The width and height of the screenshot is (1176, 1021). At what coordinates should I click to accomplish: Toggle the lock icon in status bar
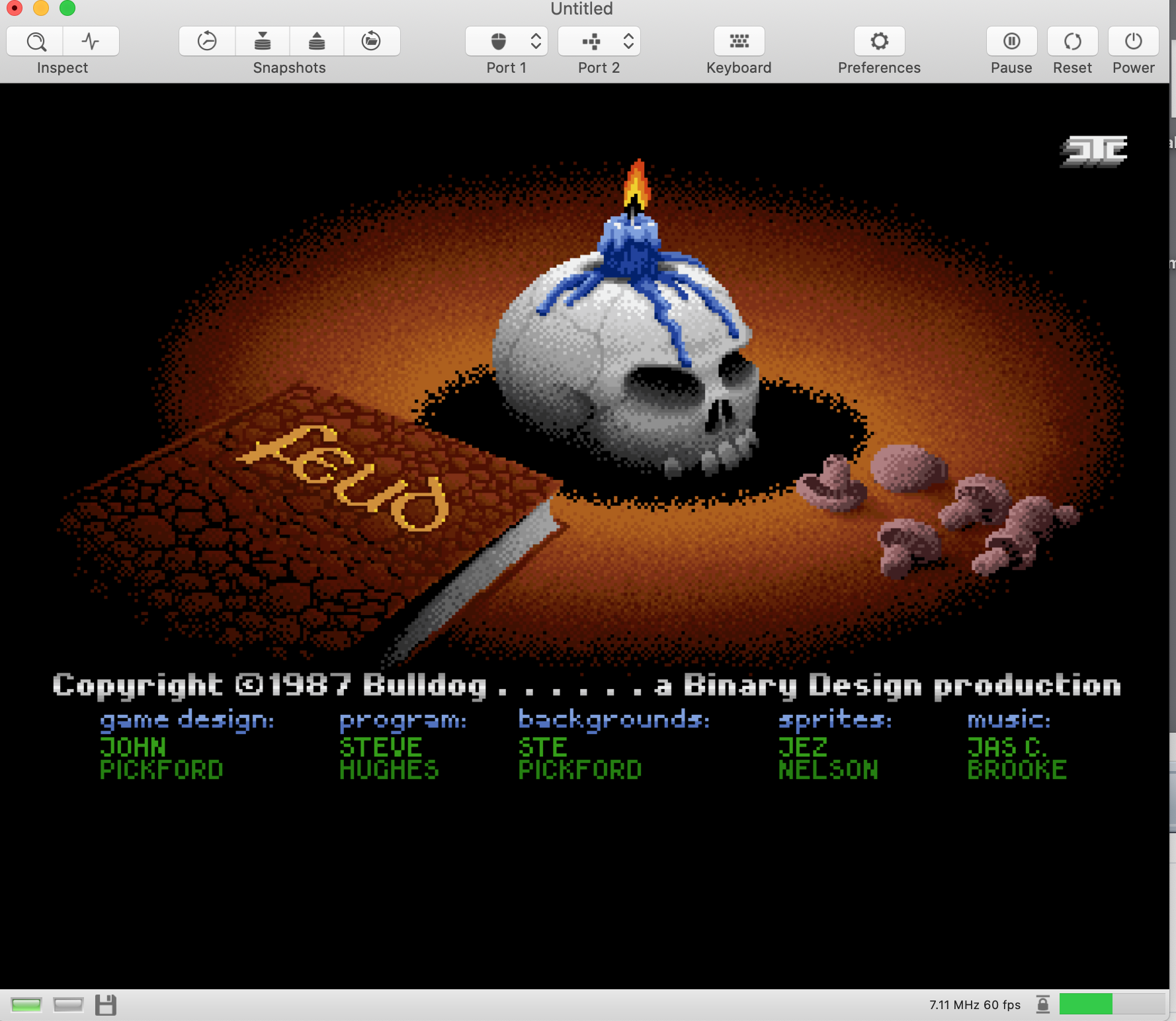tap(1043, 1004)
